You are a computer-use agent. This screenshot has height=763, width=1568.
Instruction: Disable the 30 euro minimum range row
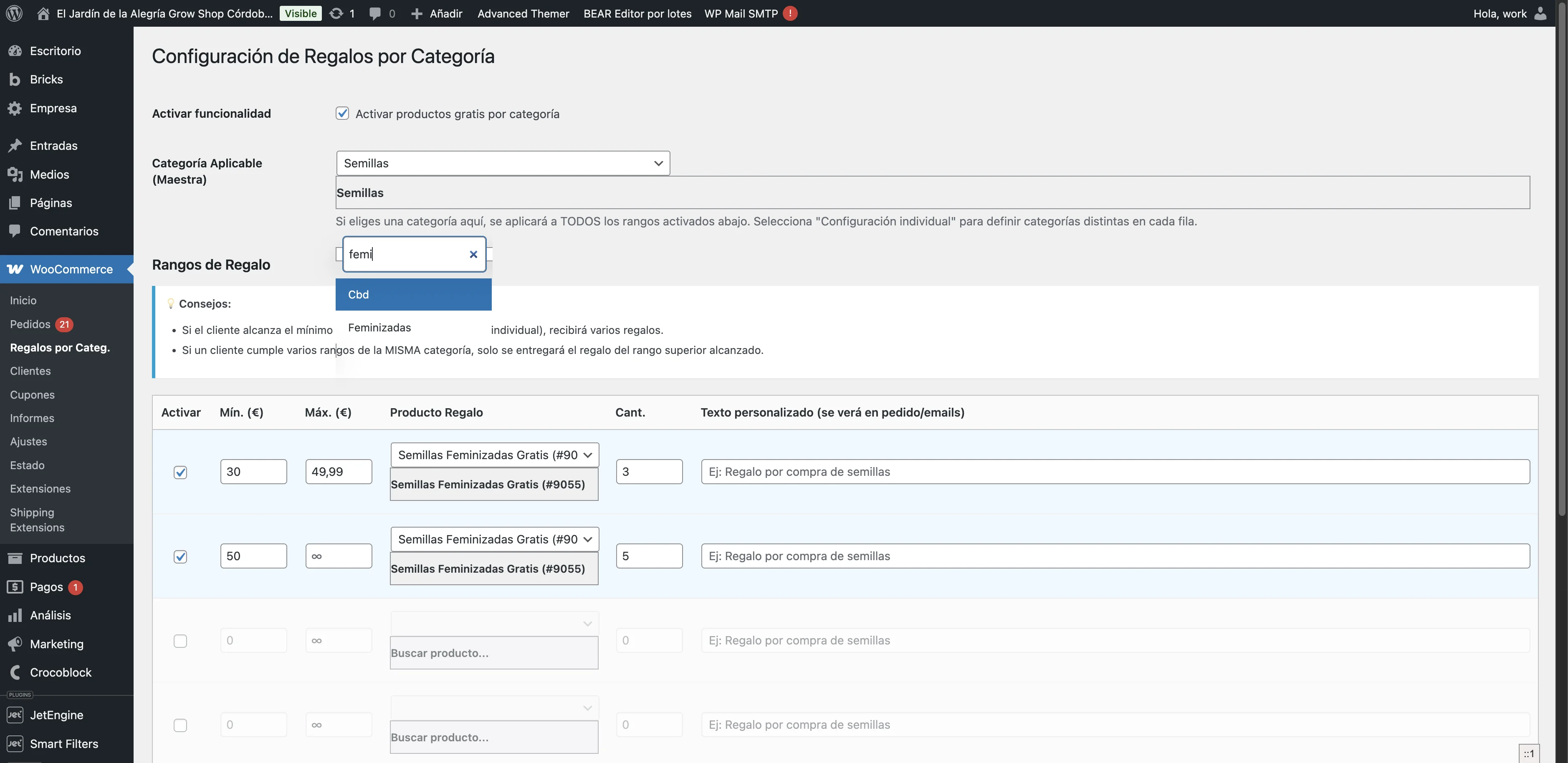180,473
